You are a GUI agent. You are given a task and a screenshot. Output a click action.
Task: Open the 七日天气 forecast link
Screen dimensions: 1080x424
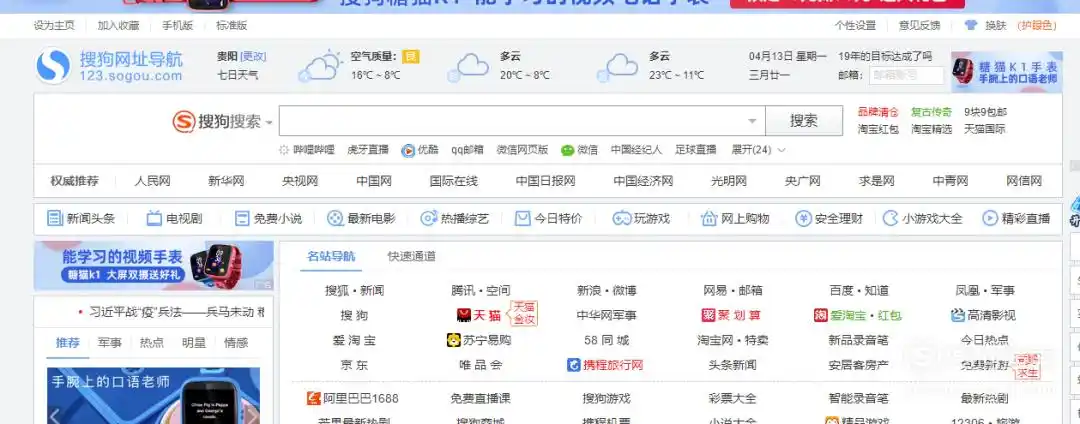point(238,75)
